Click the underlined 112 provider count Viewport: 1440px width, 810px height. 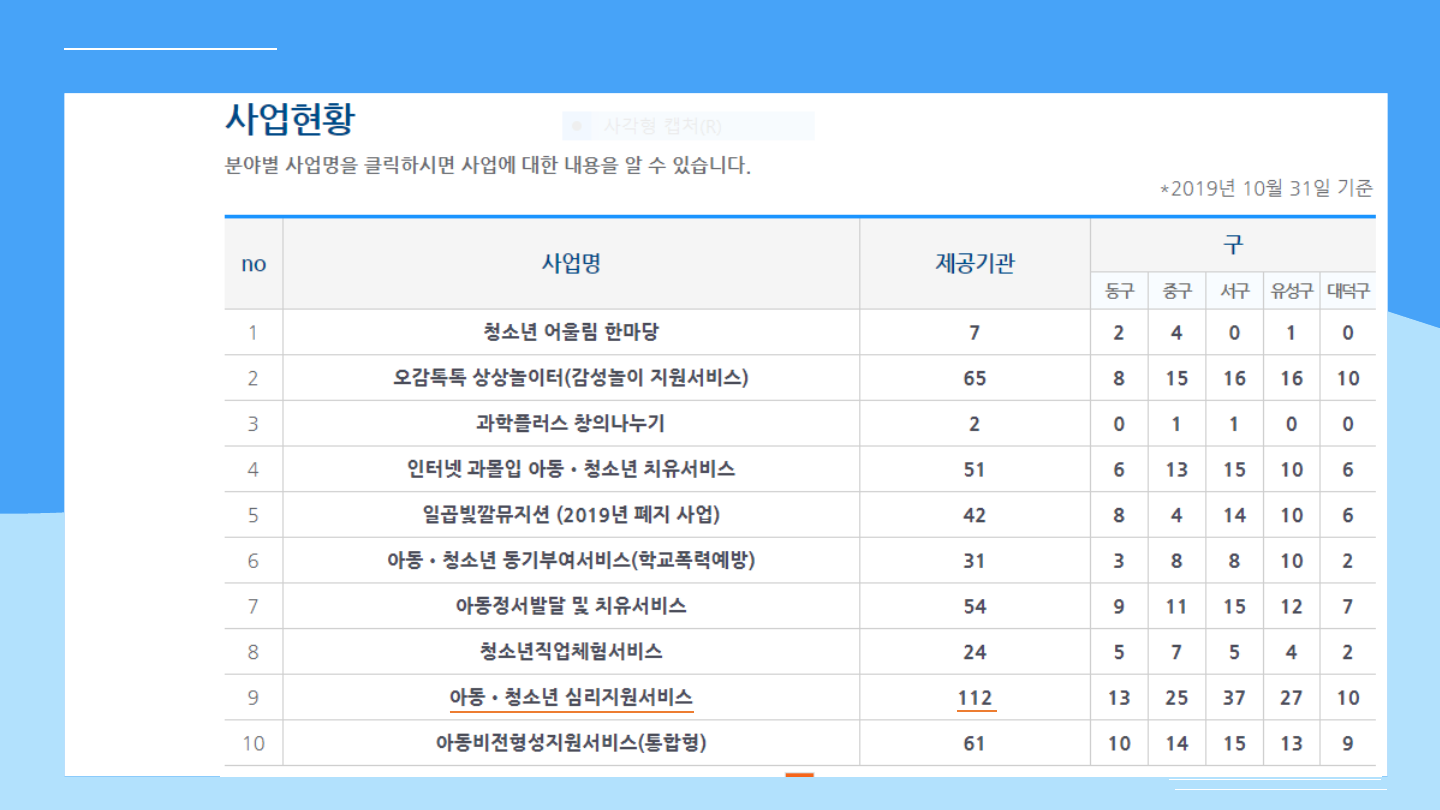tap(975, 697)
